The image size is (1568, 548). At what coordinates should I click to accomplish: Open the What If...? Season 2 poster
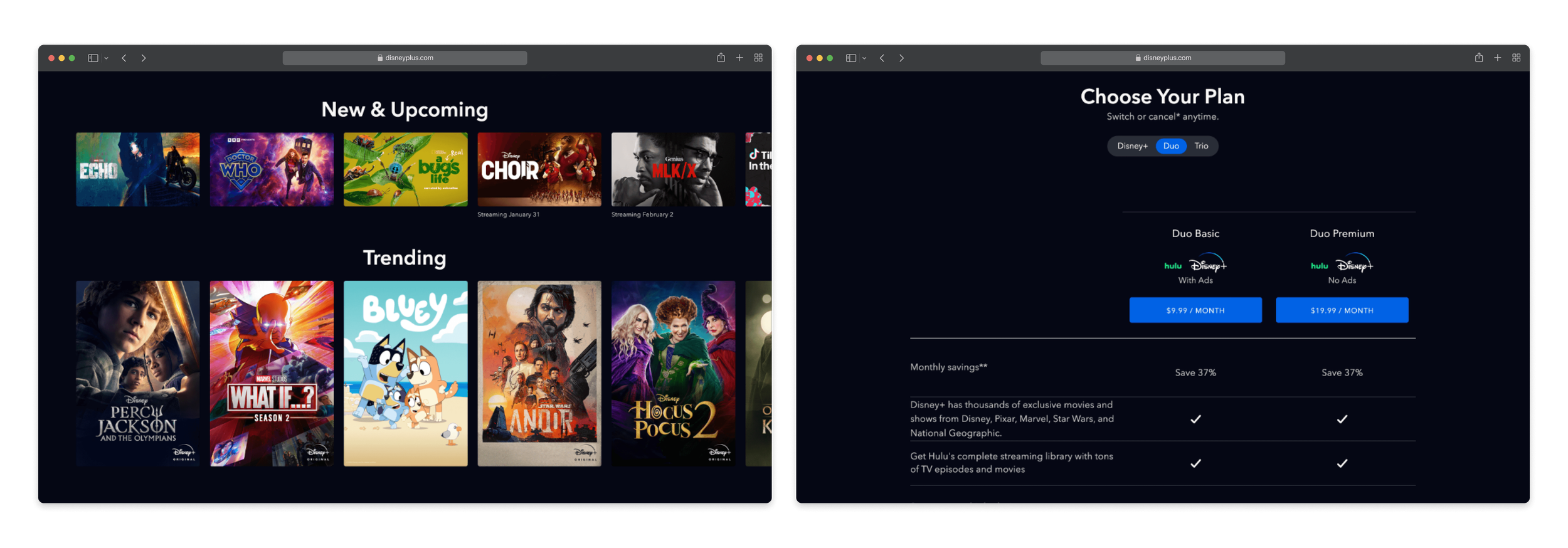(272, 373)
